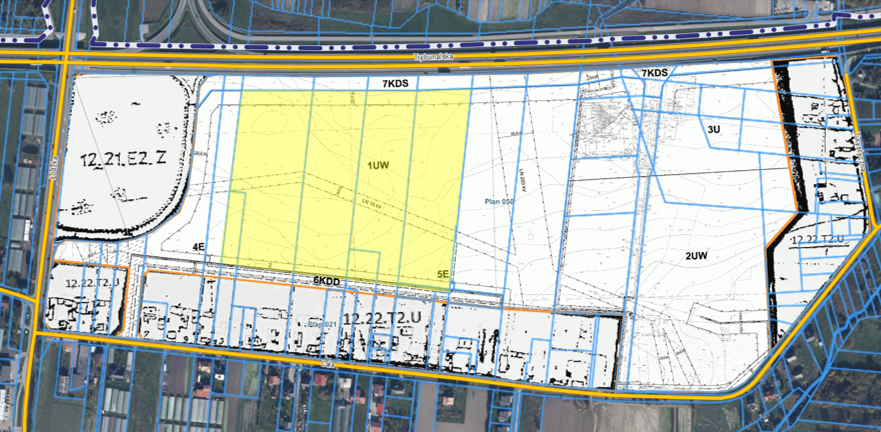Click the LN 15 kV line label
881x432 pixels.
click(373, 206)
